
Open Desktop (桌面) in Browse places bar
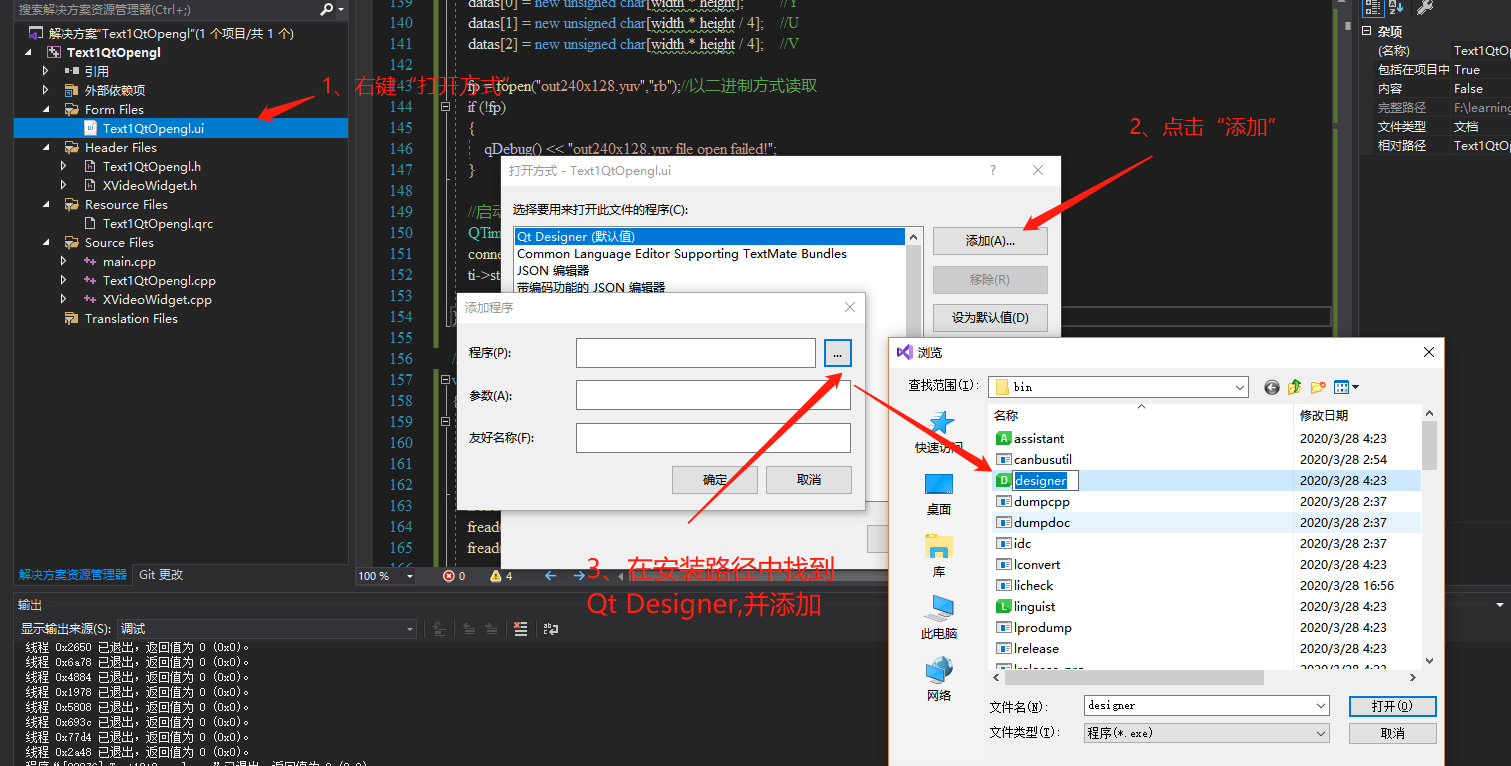coord(939,494)
